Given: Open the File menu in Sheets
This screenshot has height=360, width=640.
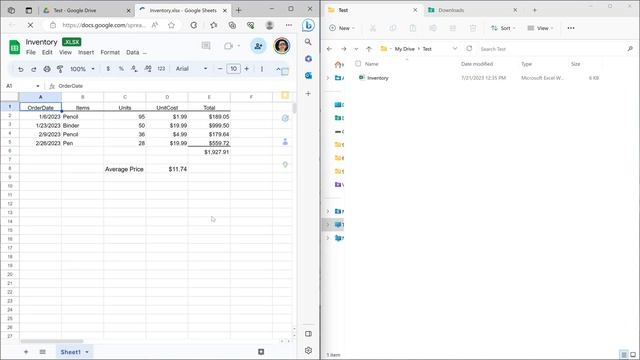Looking at the screenshot, I should 31,52.
